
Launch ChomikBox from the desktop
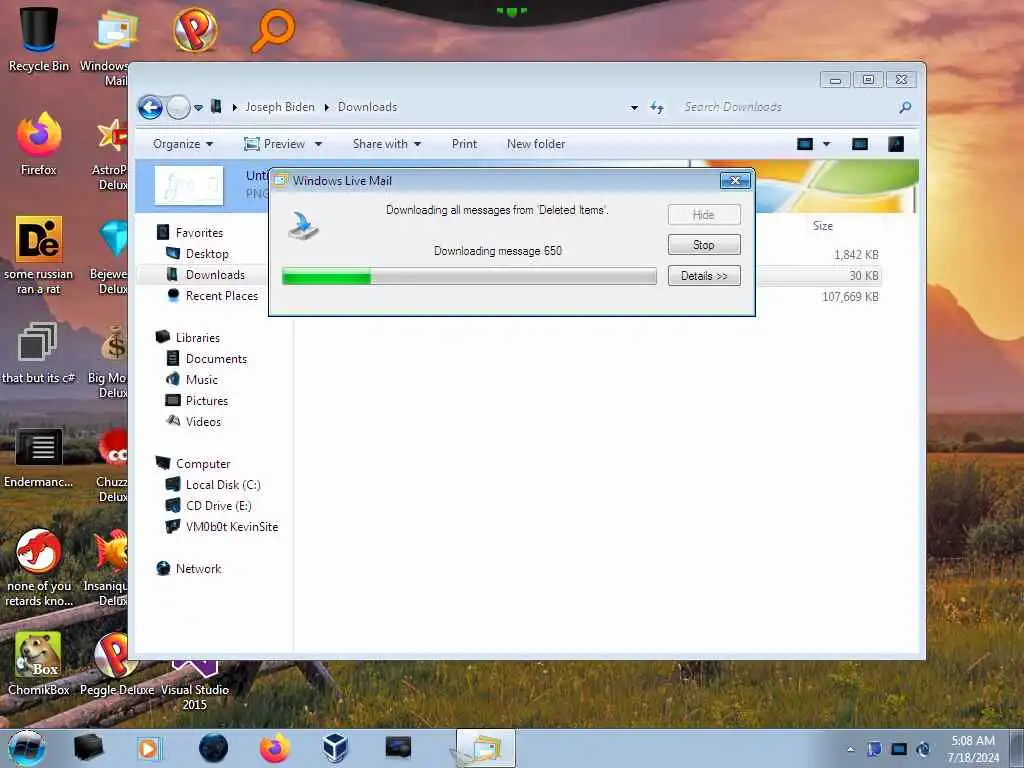pyautogui.click(x=39, y=664)
